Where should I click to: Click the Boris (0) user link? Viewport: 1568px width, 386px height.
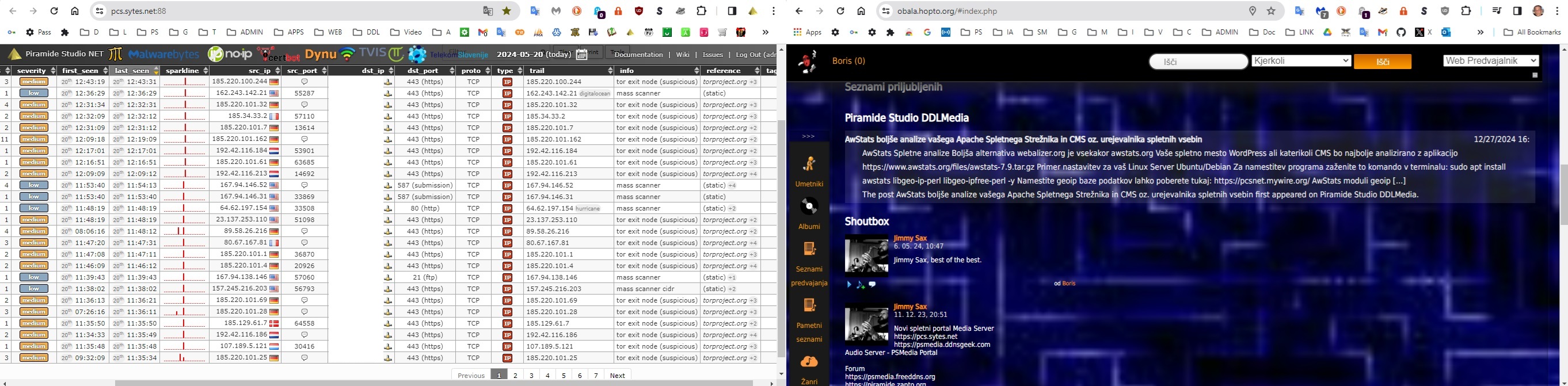coord(848,61)
